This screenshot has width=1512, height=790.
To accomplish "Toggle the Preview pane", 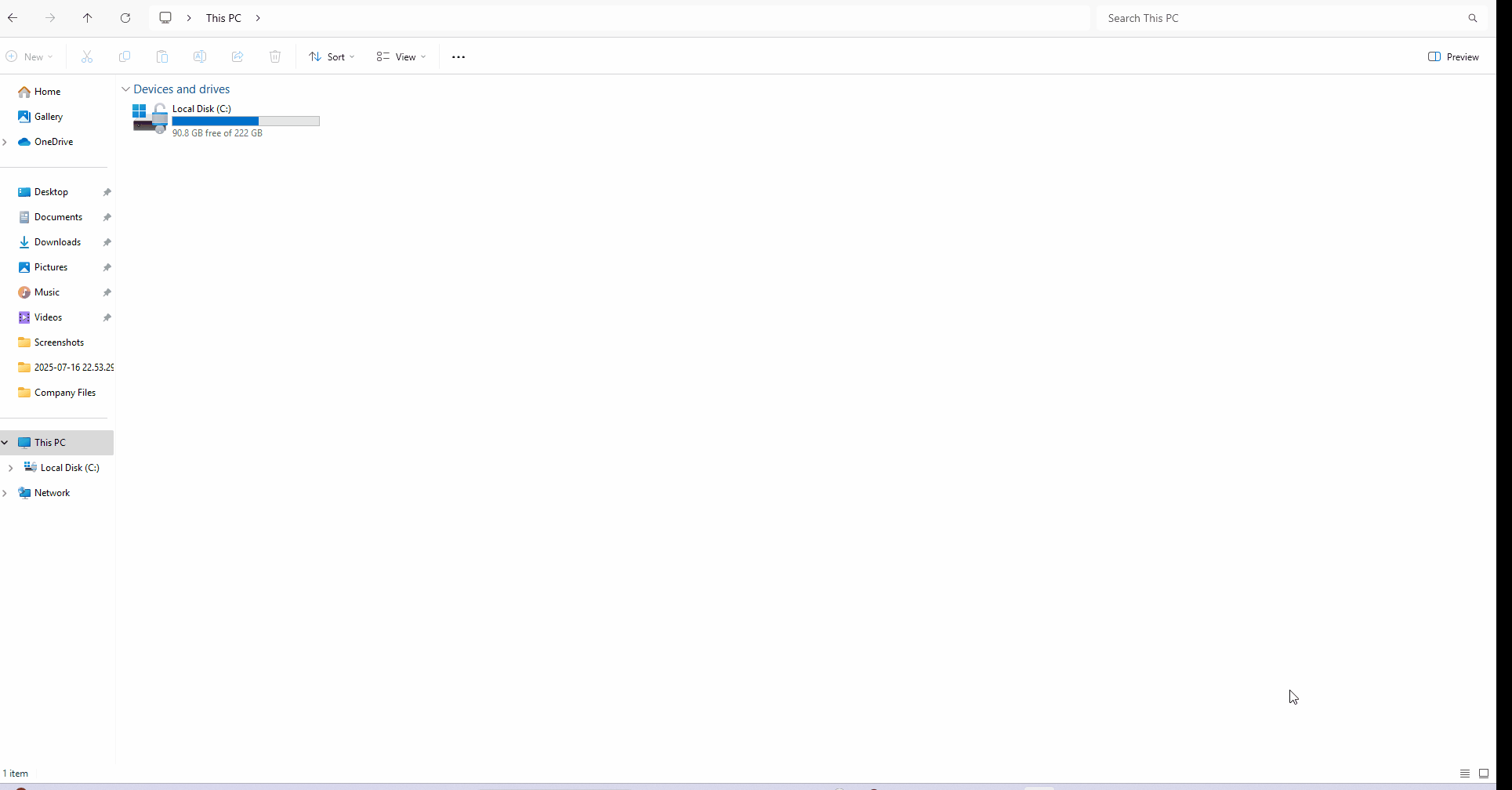I will click(x=1453, y=57).
